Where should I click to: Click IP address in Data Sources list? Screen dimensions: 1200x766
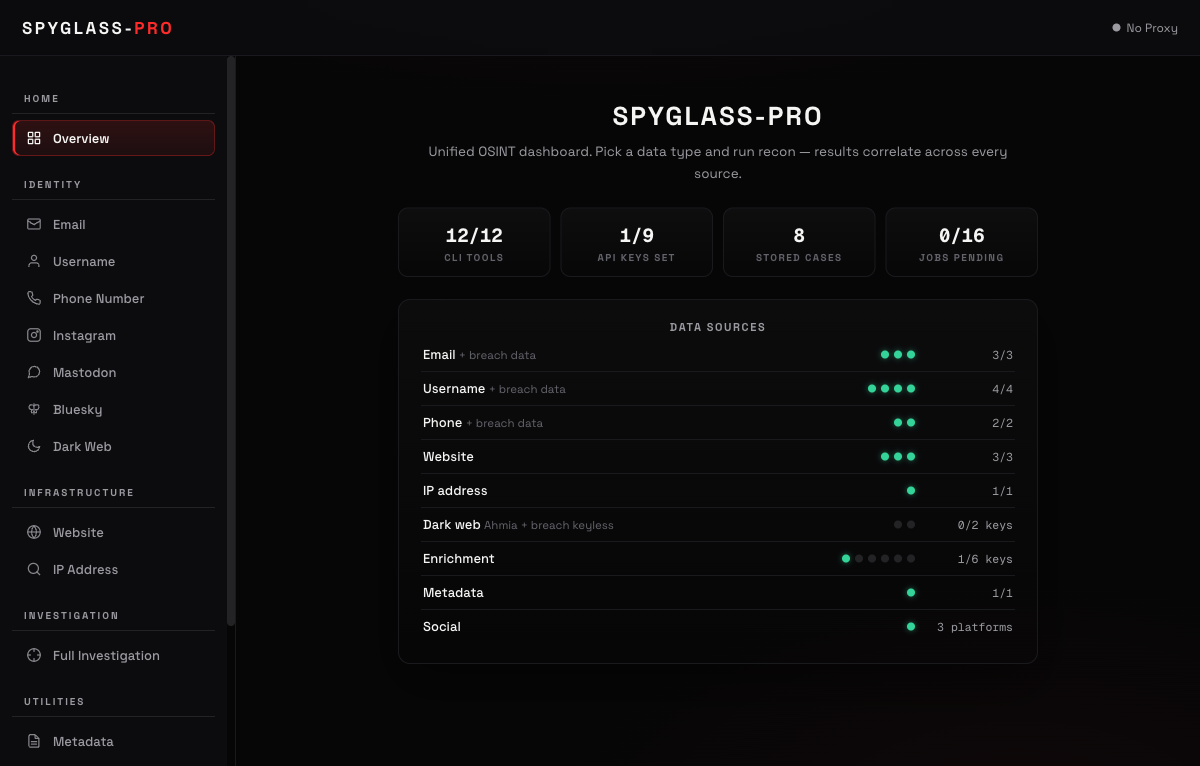click(x=455, y=490)
